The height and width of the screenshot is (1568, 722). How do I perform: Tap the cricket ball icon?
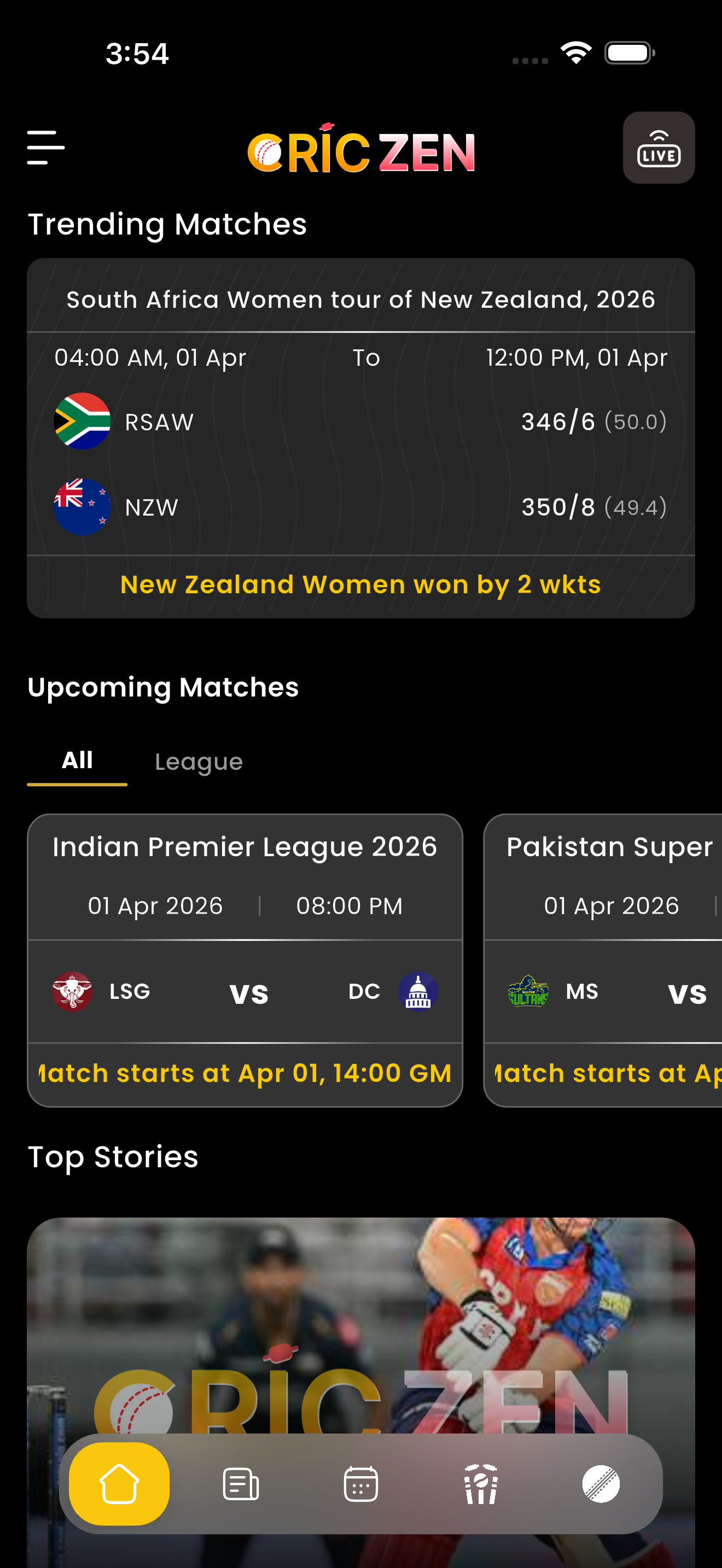coord(601,1483)
